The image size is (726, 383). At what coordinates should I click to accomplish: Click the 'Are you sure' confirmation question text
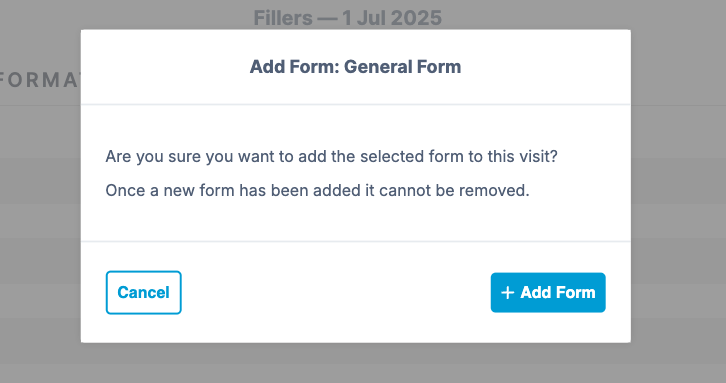coord(332,157)
